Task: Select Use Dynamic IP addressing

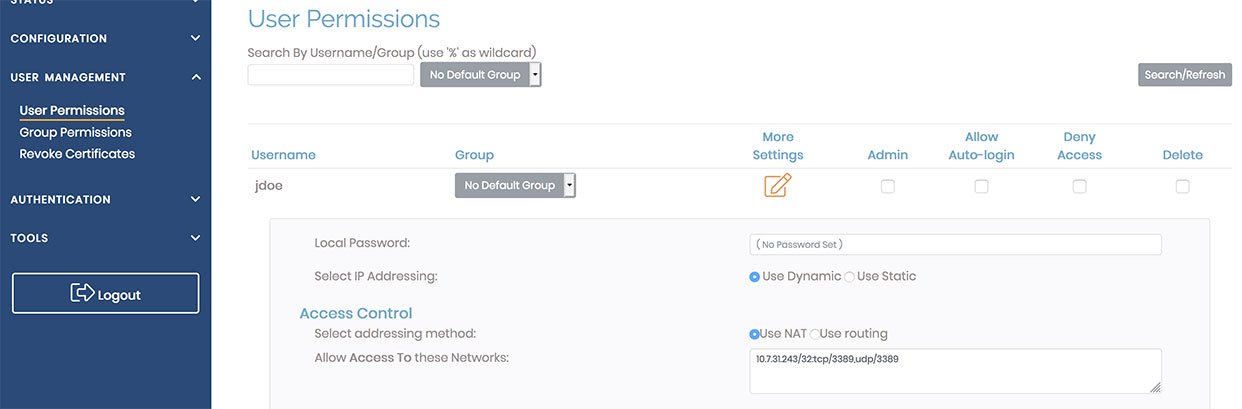Action: (755, 277)
